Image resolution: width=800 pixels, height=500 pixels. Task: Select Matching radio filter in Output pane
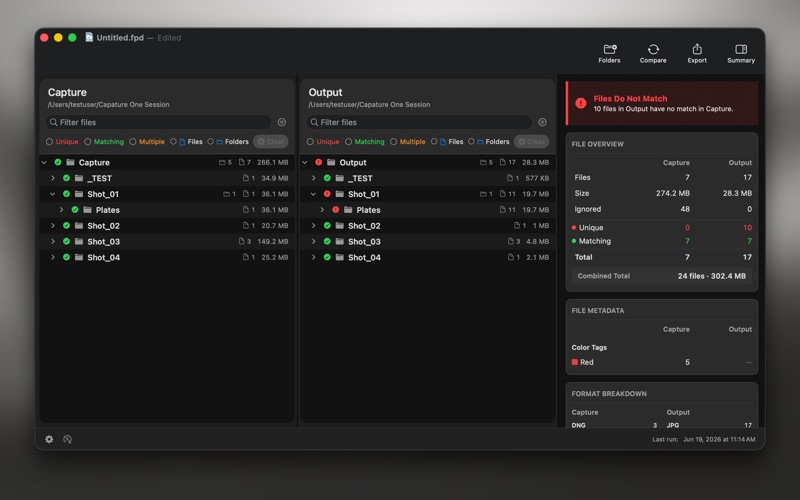(x=348, y=142)
